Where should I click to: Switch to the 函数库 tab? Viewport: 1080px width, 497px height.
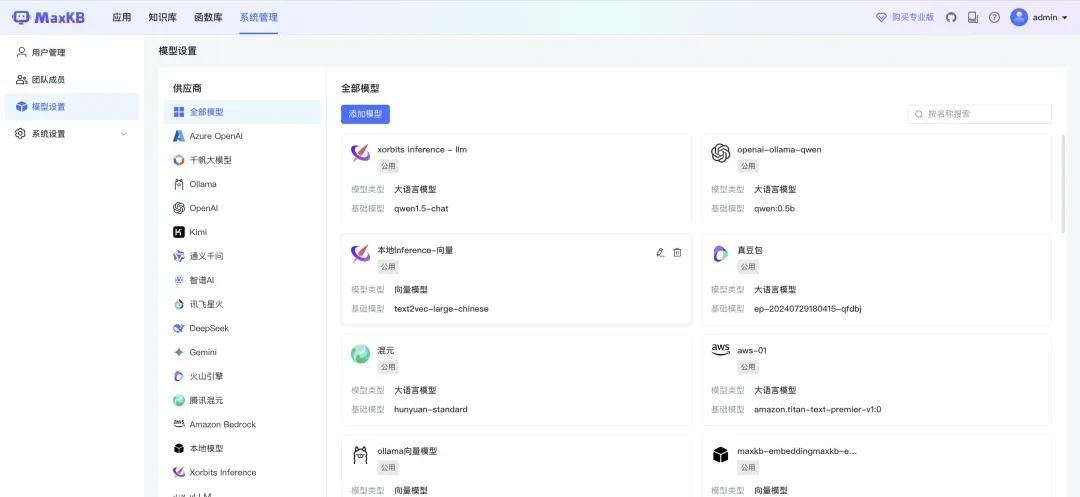click(208, 17)
